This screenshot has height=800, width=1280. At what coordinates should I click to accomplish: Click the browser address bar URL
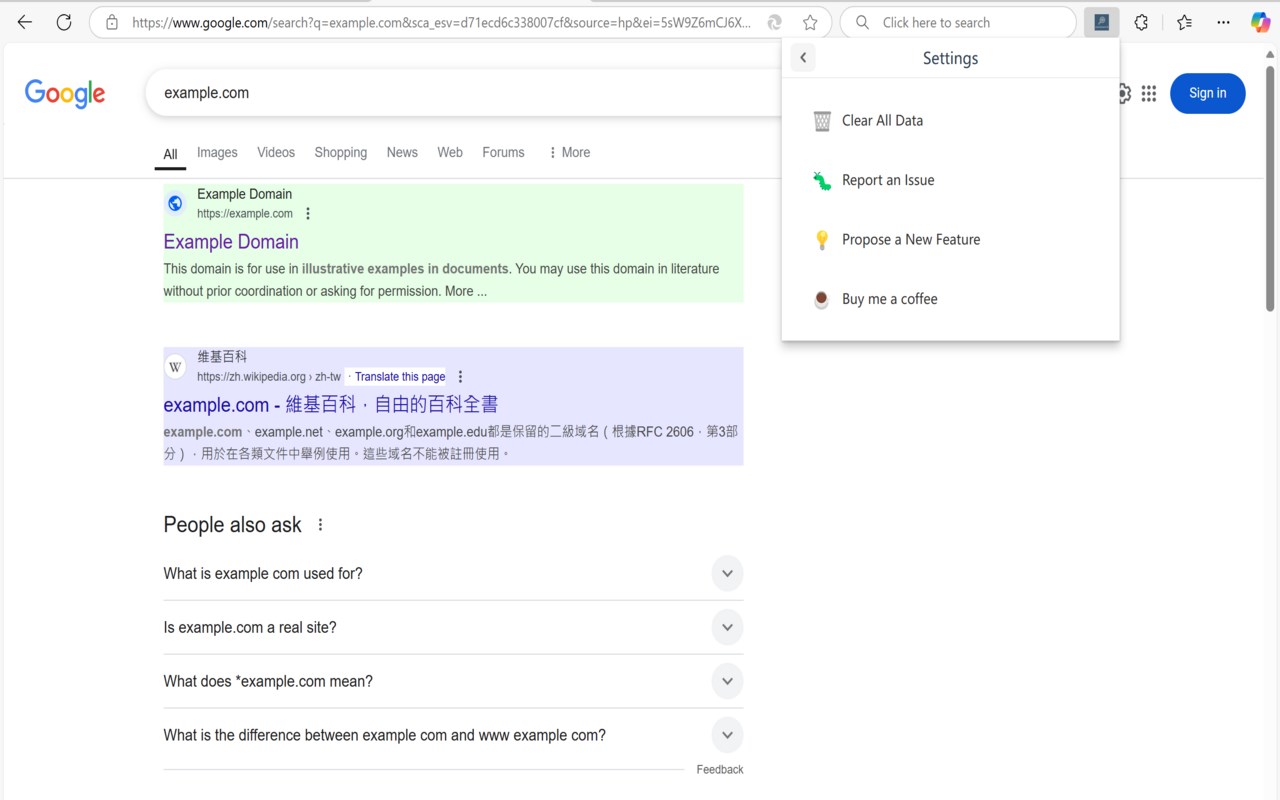pos(441,22)
